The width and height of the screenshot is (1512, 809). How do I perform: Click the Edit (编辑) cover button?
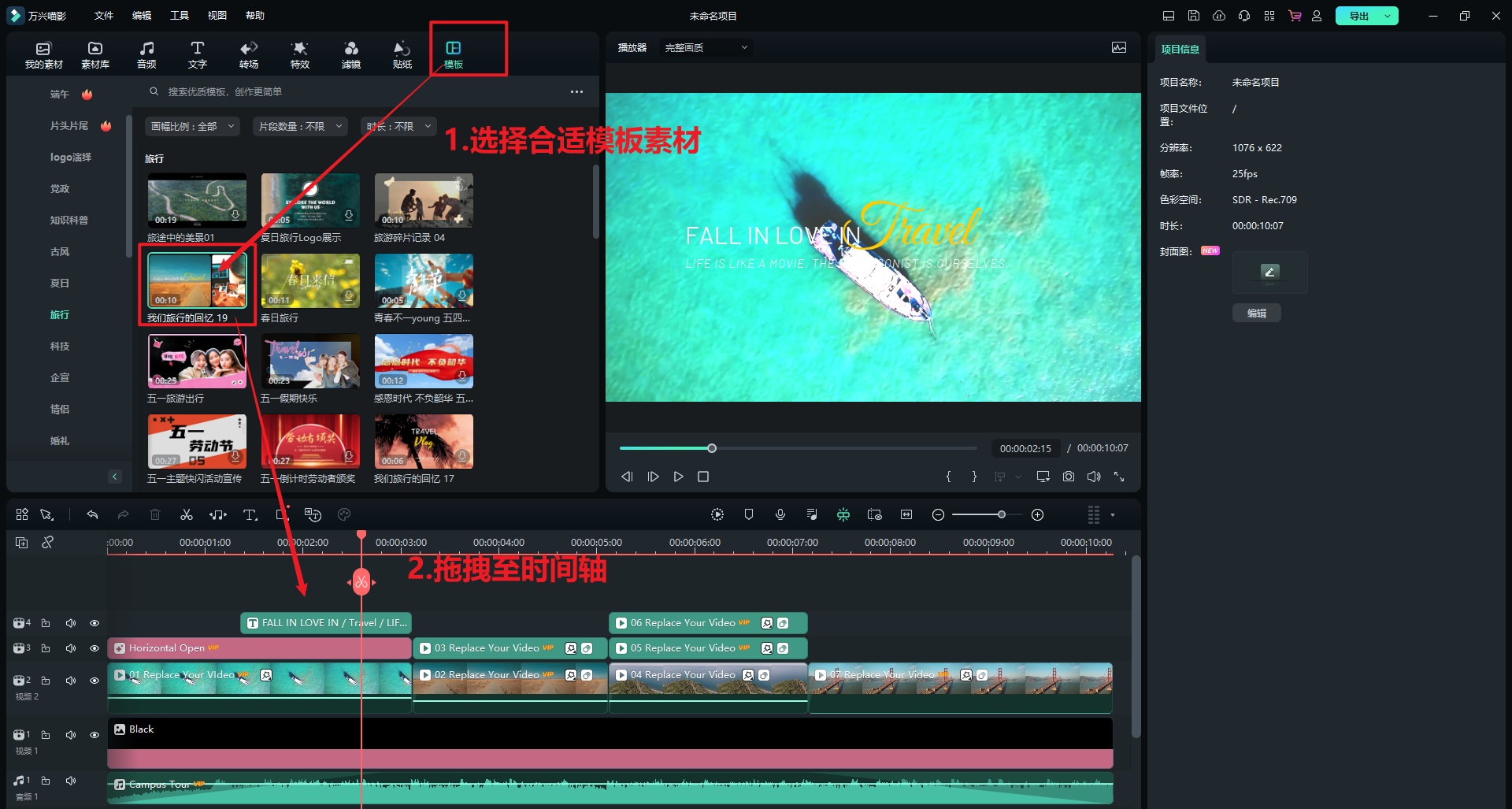(1256, 314)
